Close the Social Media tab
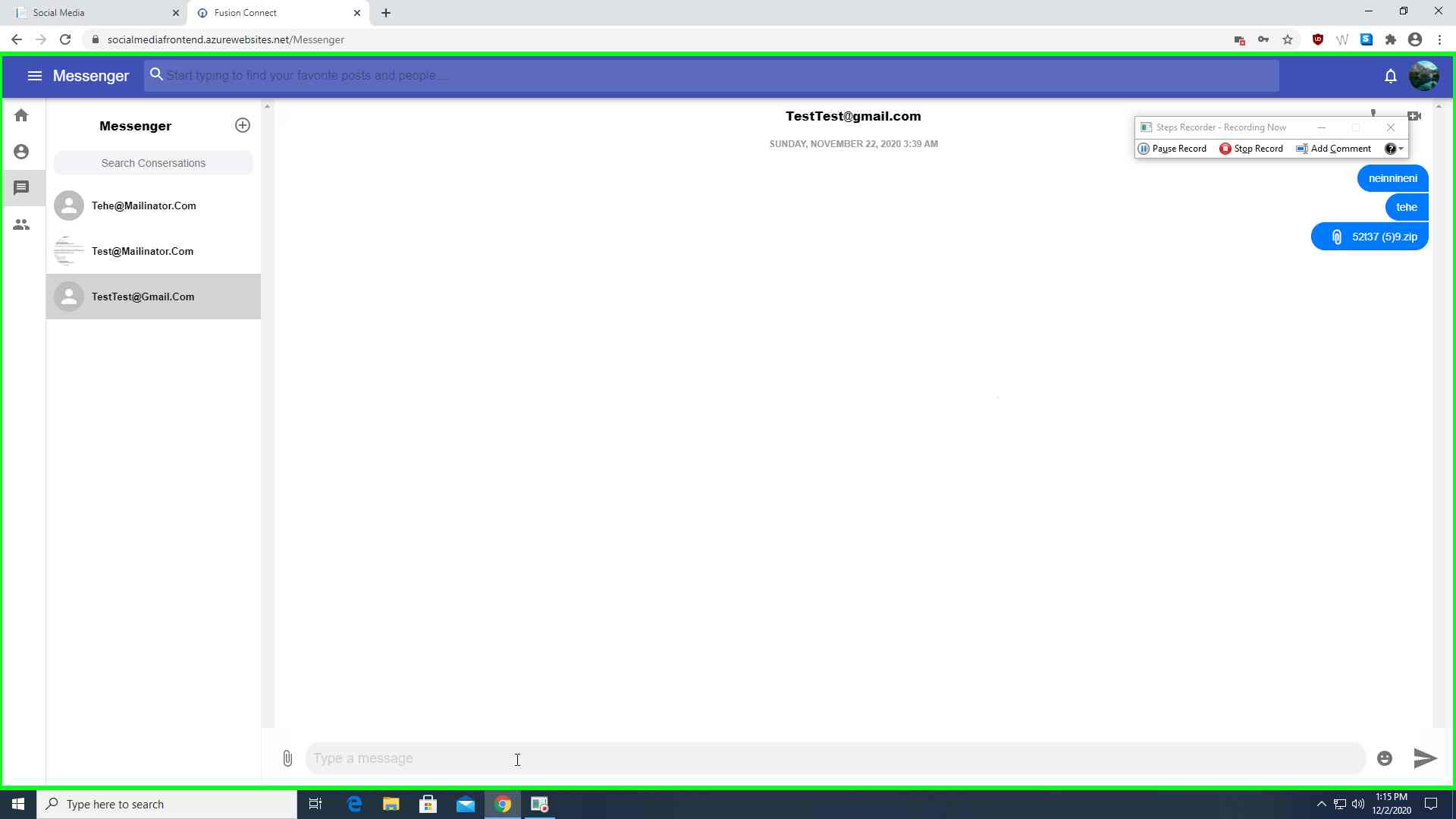This screenshot has width=1456, height=819. coord(176,13)
